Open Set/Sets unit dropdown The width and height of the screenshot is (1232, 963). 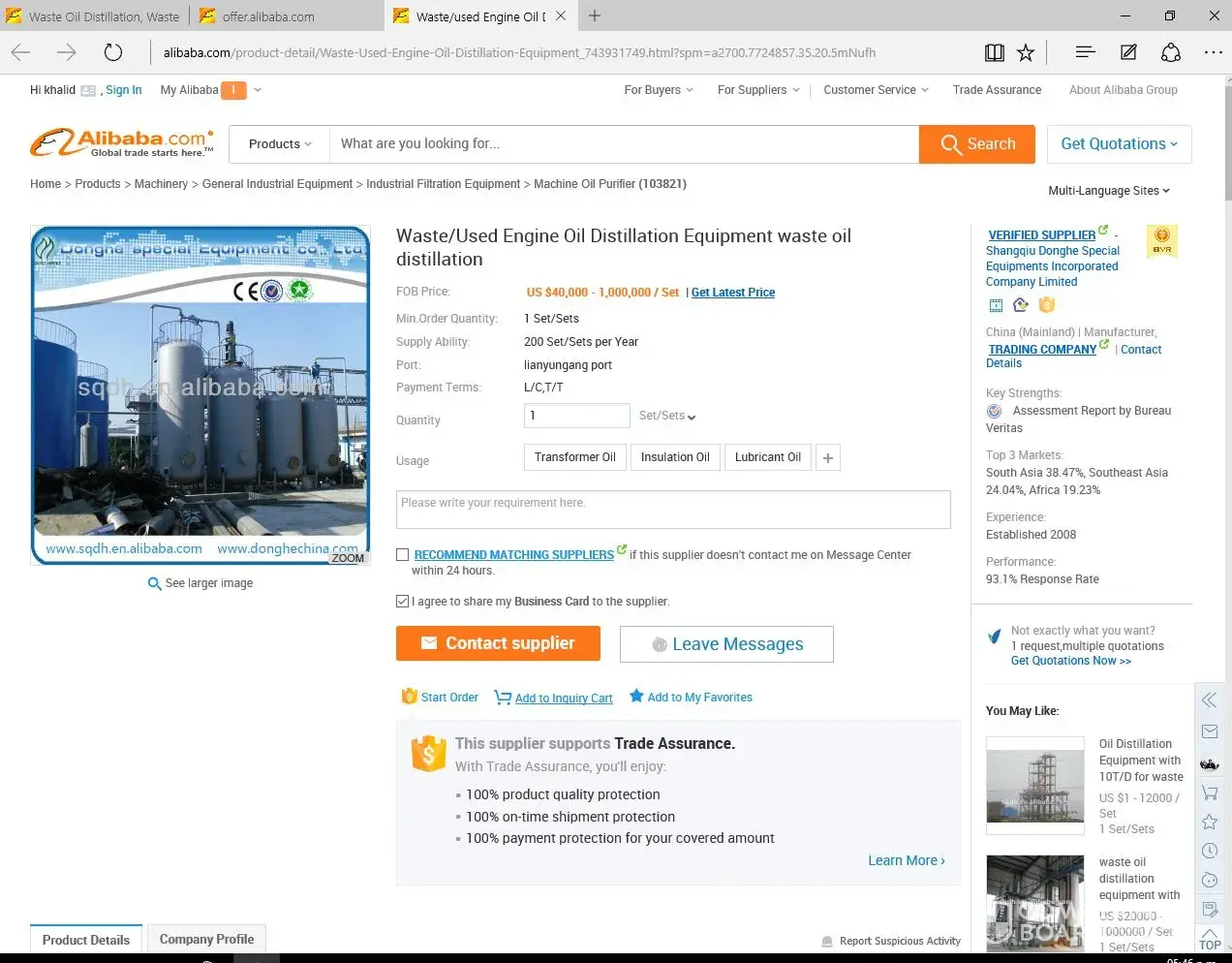click(667, 416)
